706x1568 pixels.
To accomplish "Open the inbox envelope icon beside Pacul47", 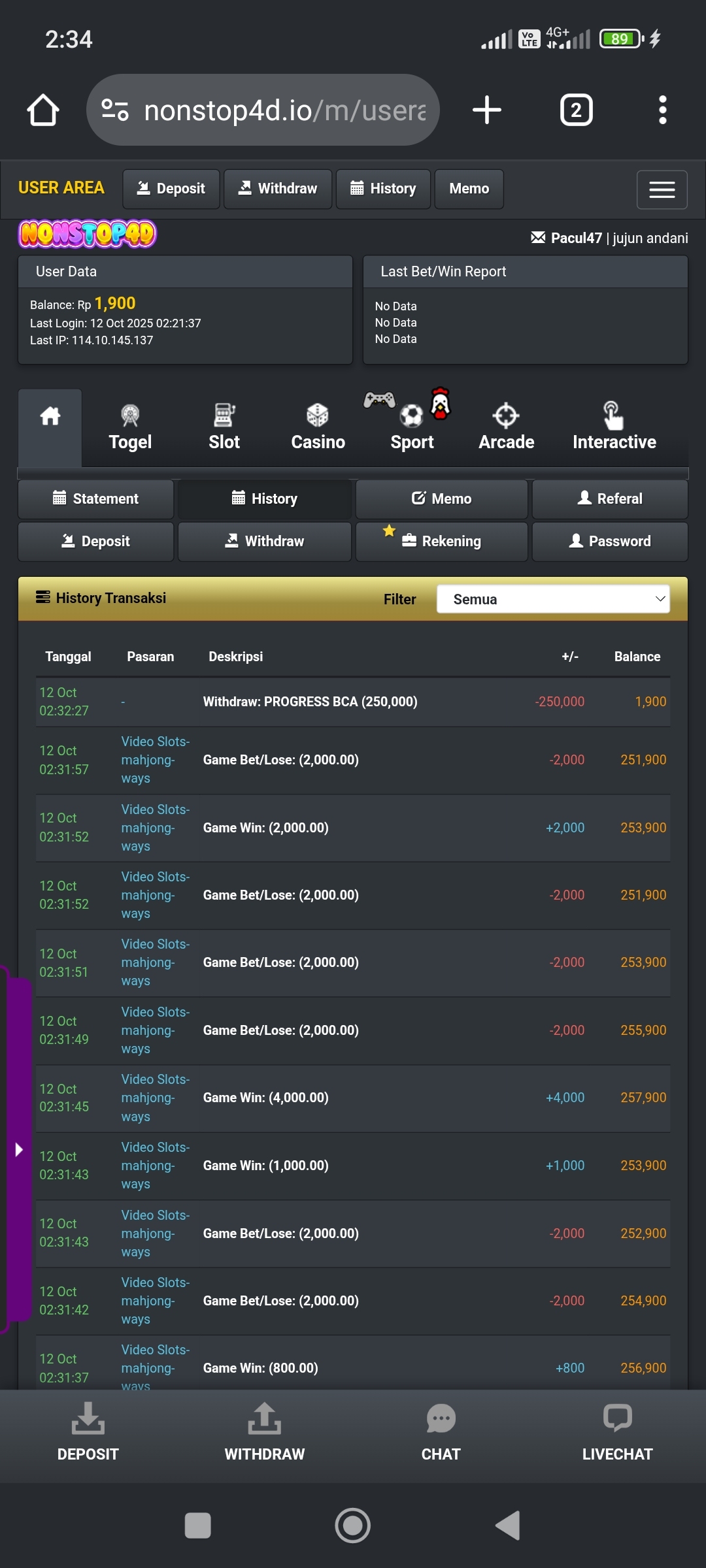I will (x=538, y=237).
